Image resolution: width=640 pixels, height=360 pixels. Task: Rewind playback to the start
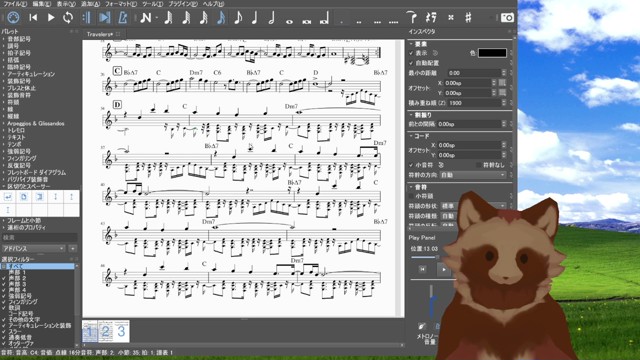pyautogui.click(x=33, y=18)
